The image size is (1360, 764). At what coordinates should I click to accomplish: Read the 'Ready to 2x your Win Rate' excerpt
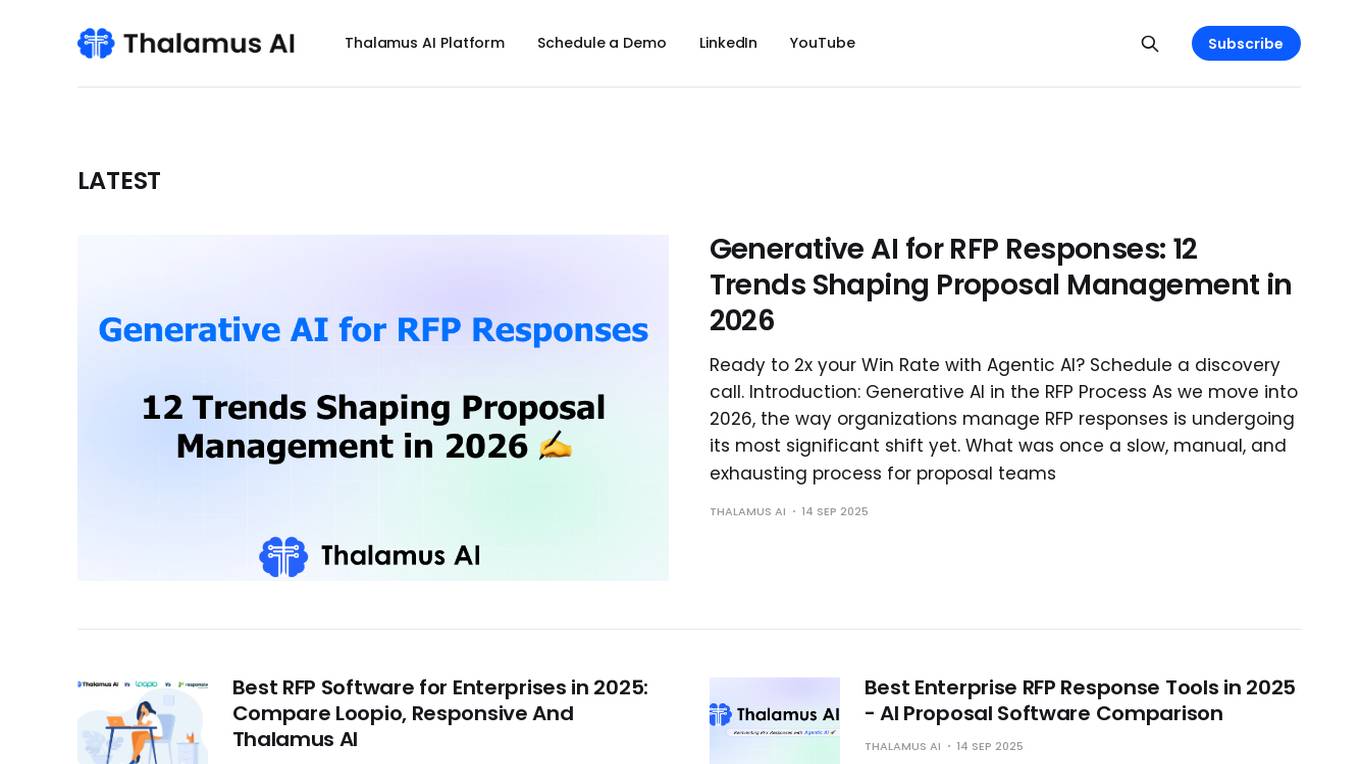tap(1004, 419)
